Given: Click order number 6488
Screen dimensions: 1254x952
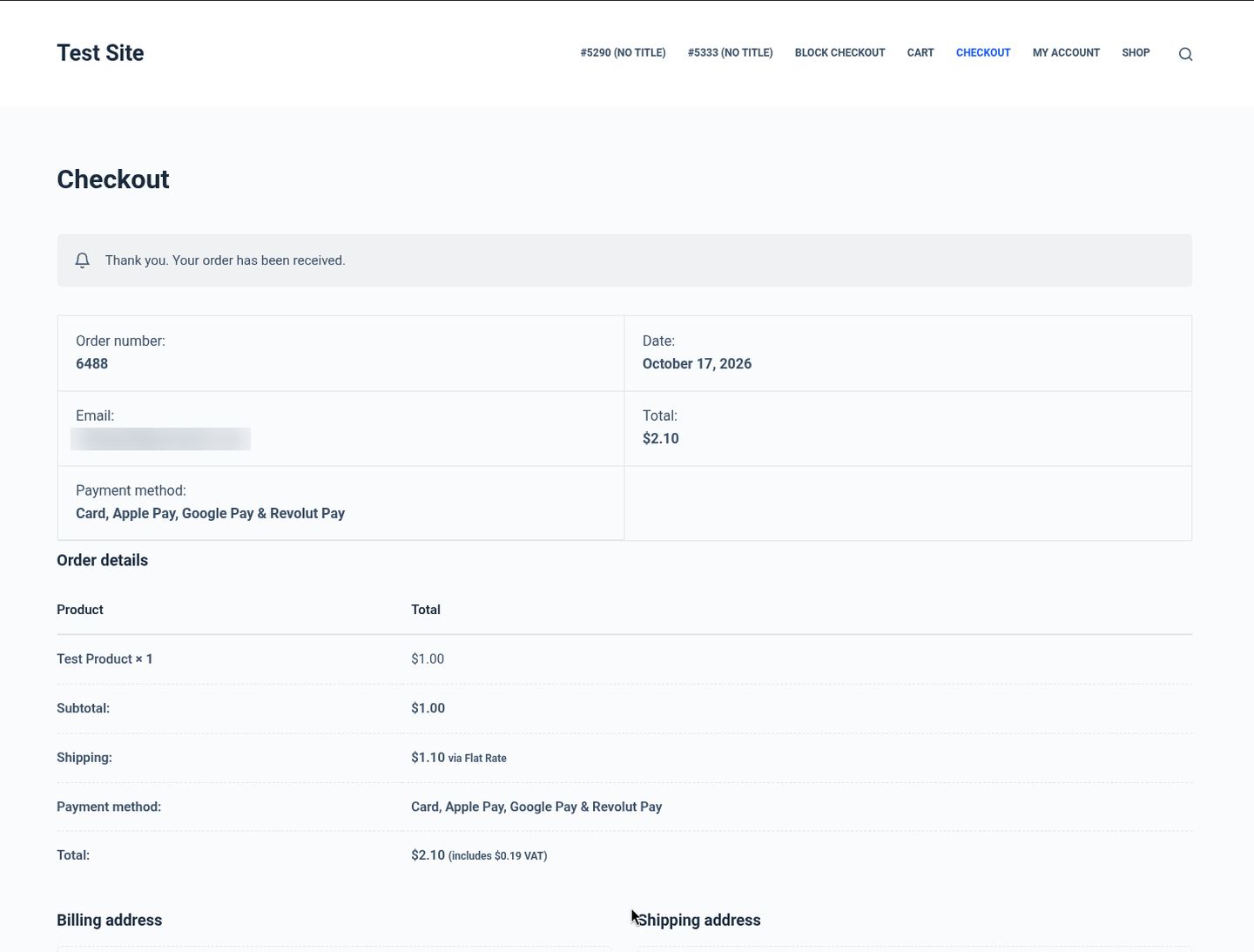Looking at the screenshot, I should (x=91, y=364).
